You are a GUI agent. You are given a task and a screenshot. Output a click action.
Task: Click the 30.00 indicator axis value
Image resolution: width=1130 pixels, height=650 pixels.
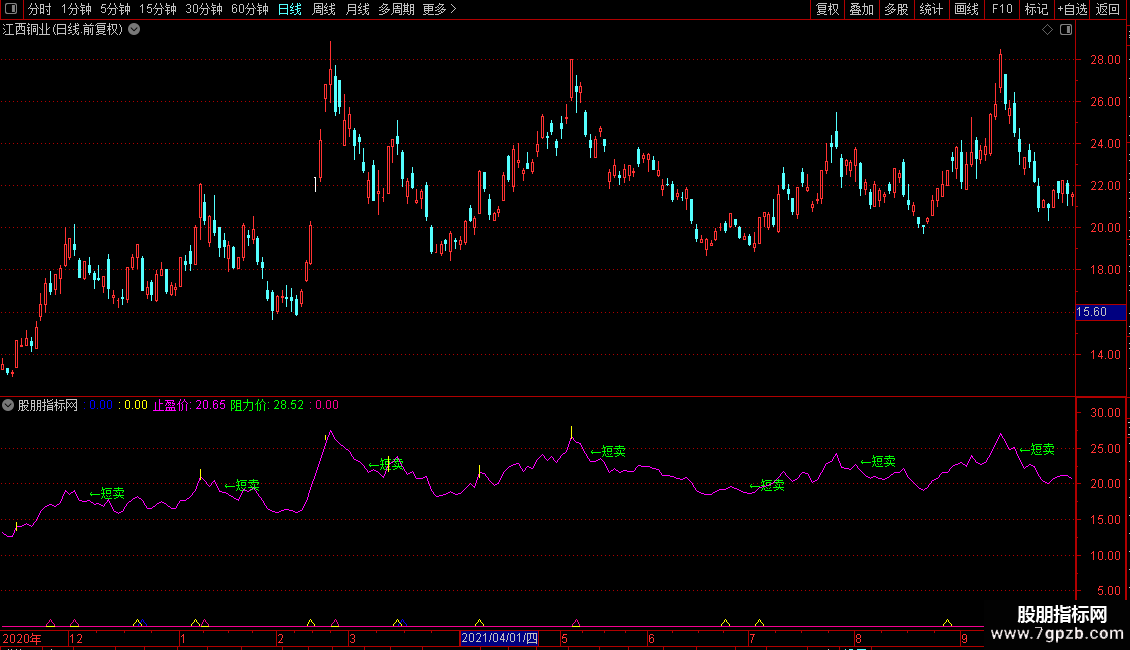tap(1105, 413)
